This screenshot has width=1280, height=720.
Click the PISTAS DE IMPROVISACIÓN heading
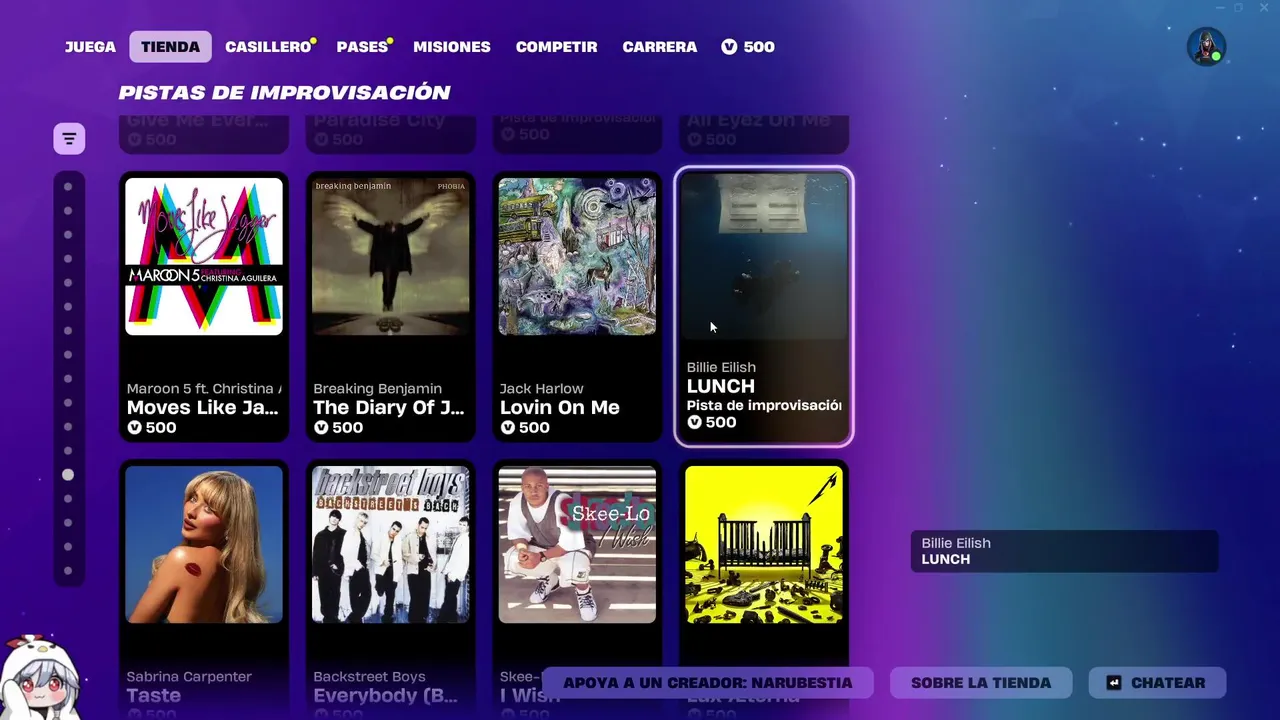coord(285,92)
